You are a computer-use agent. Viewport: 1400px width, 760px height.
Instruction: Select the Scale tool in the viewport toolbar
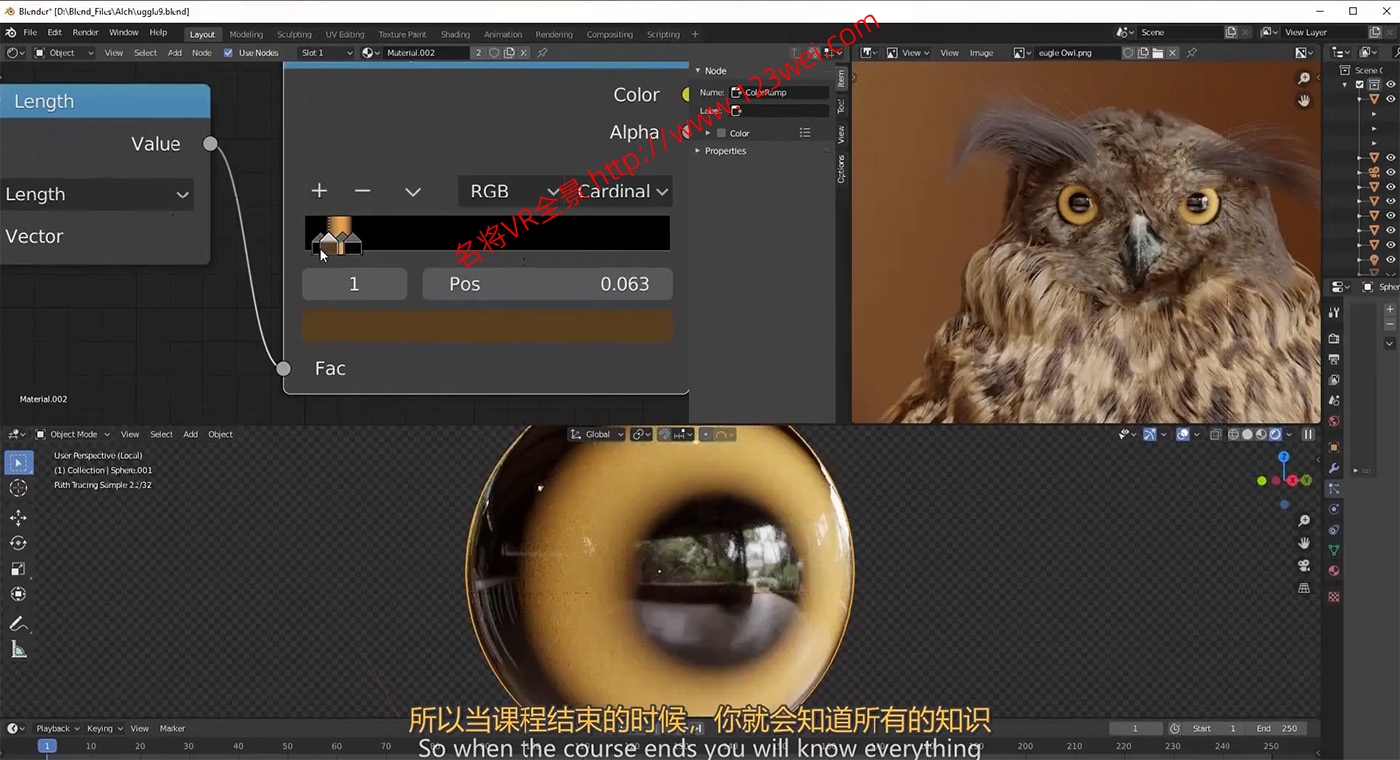click(18, 568)
